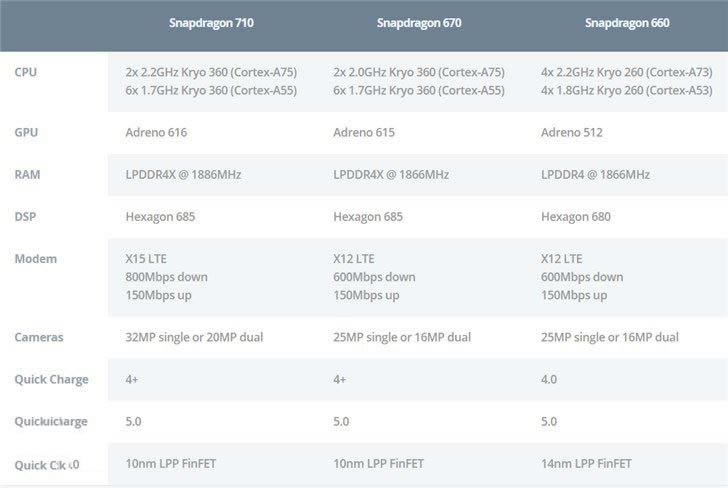Click '4x 1.8GHz Kryo 260 (Cortex-A53)' cell text
This screenshot has height=488, width=728.
click(x=627, y=91)
